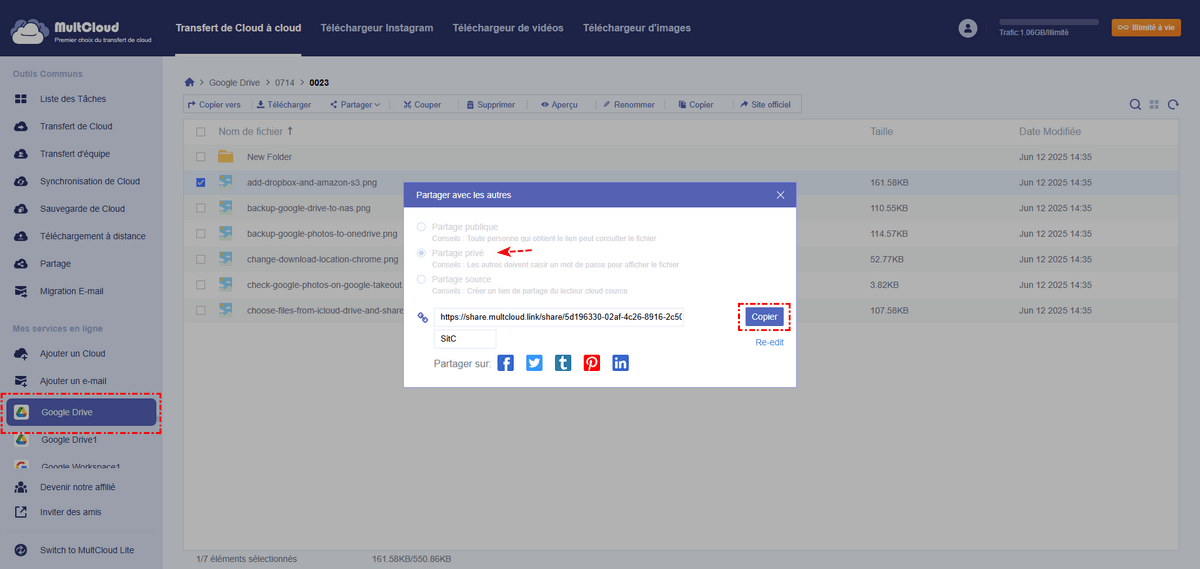The image size is (1200, 569).
Task: Check backup-google-photos-to-onedrive.png checkbox
Action: point(201,233)
